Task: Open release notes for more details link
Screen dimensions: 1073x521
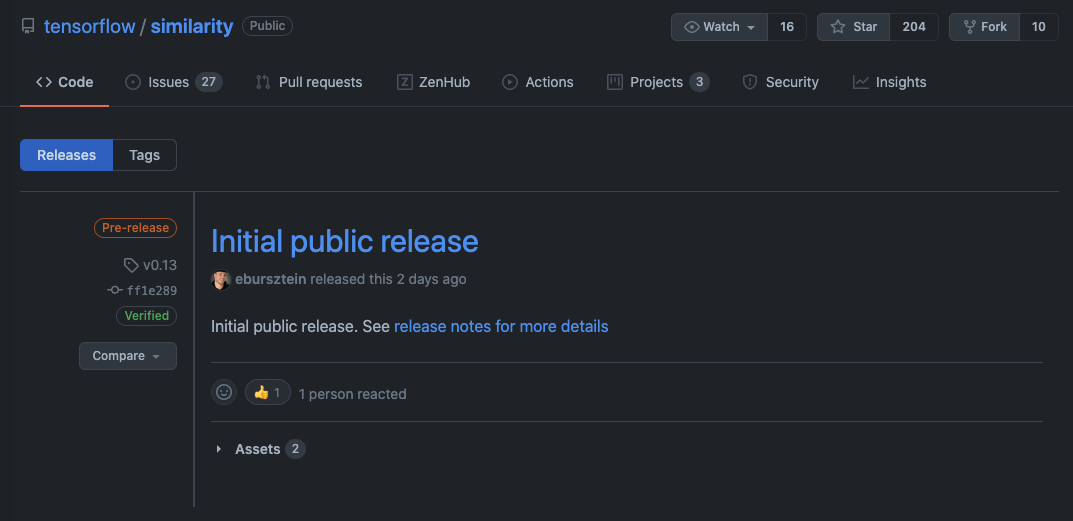Action: coord(501,327)
